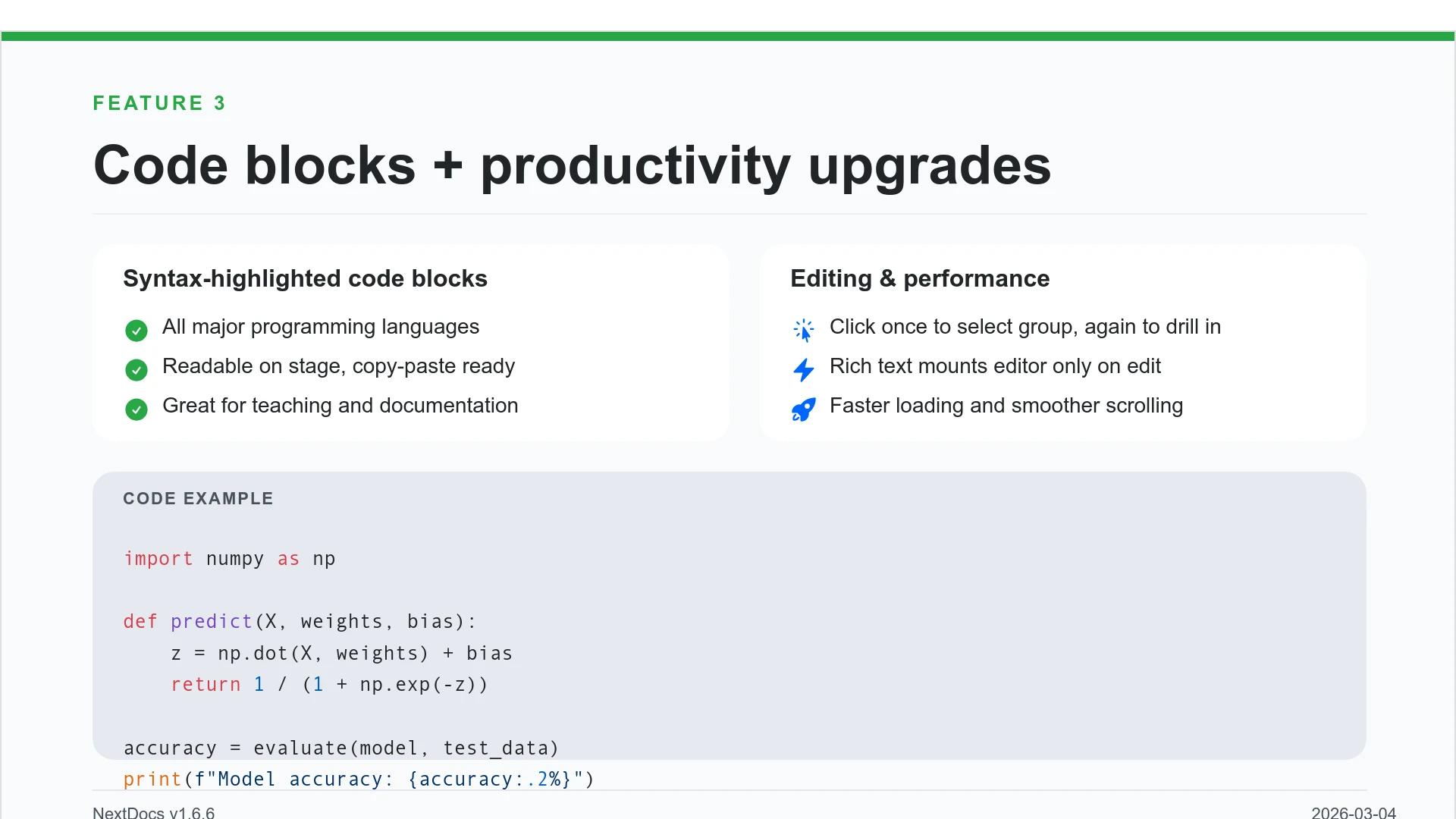
Task: Click the cursor-click icon beside select group
Action: click(803, 330)
